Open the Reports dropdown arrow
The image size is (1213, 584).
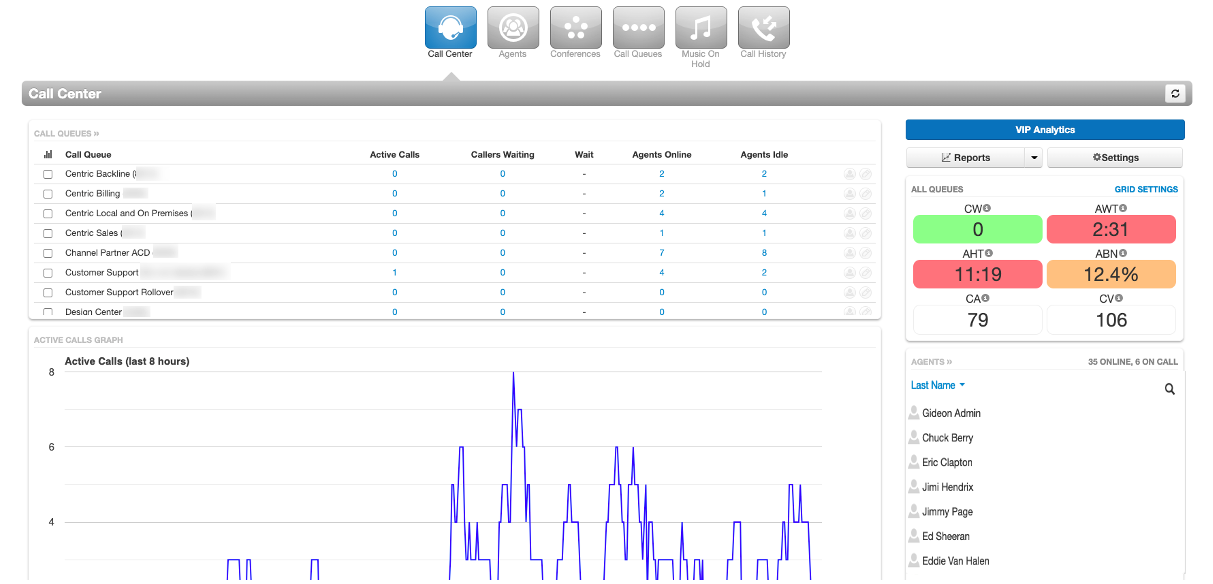pyautogui.click(x=1034, y=158)
